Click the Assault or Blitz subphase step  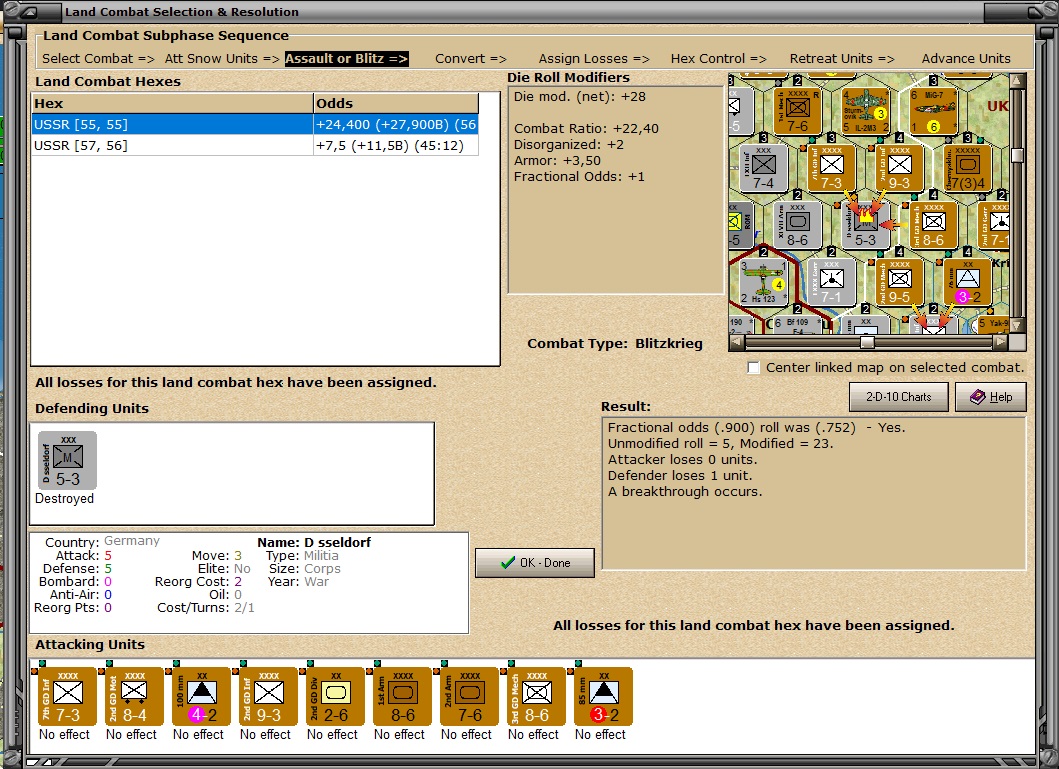coord(346,59)
